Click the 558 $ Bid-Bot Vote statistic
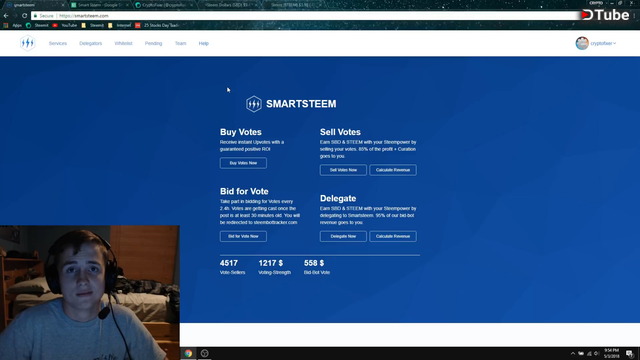The width and height of the screenshot is (640, 360). pyautogui.click(x=317, y=267)
